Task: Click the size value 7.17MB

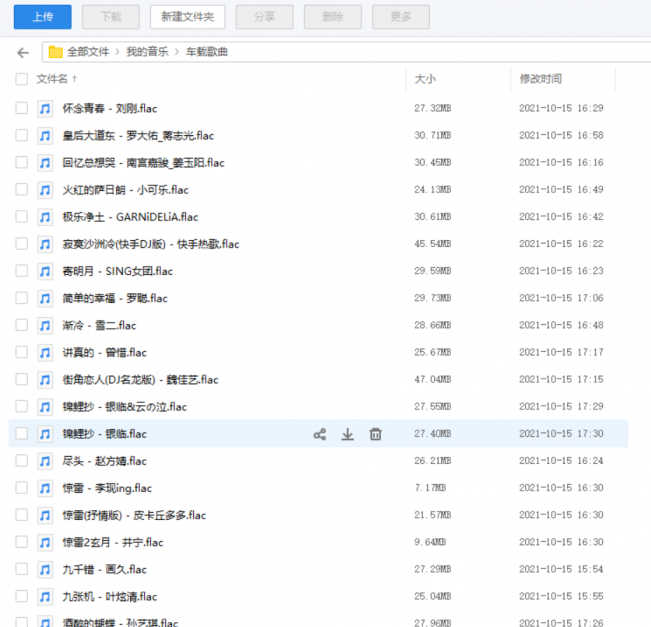Action: pyautogui.click(x=430, y=488)
